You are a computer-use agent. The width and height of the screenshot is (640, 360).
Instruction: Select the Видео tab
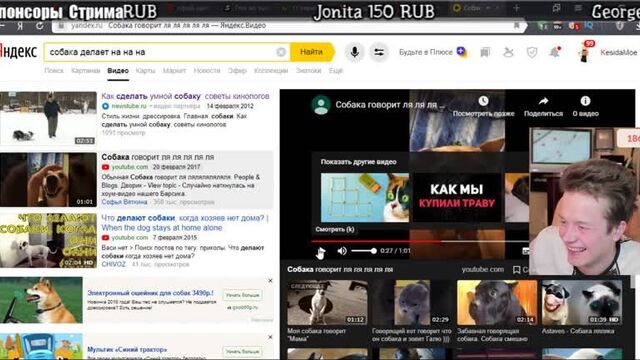(x=118, y=71)
